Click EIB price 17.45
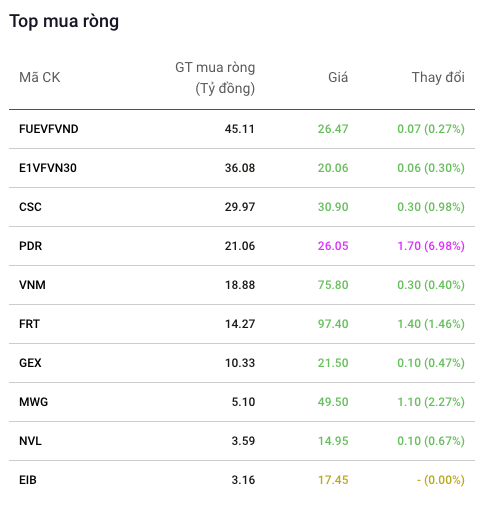The height and width of the screenshot is (508, 480). click(x=333, y=480)
